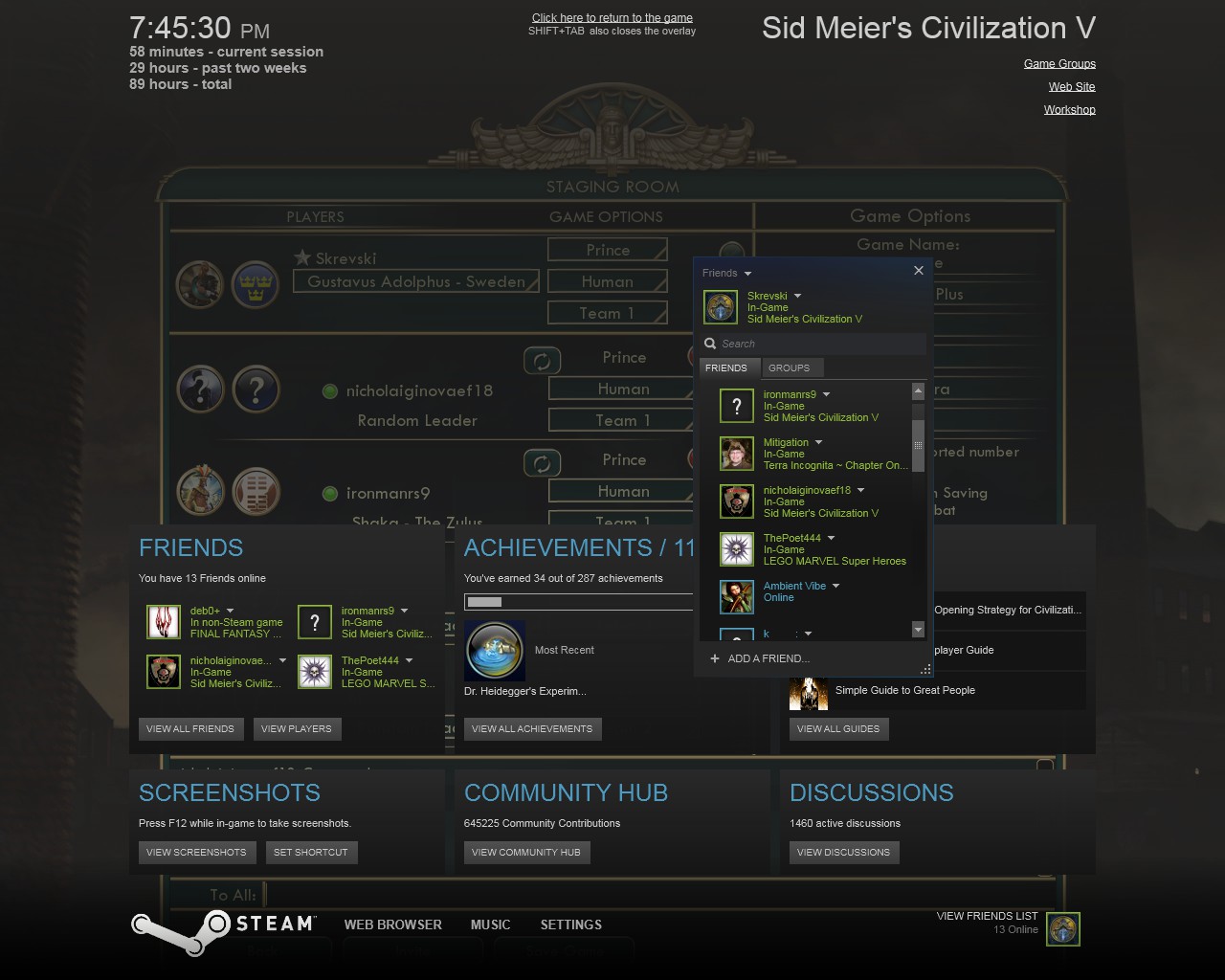Click Mitigation's avatar in the friends list

736,454
